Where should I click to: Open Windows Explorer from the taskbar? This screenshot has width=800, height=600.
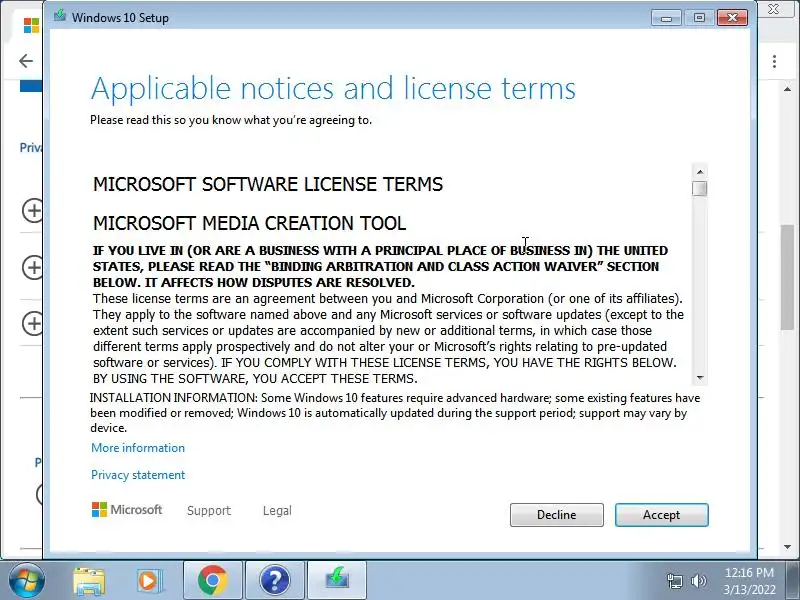click(x=89, y=581)
